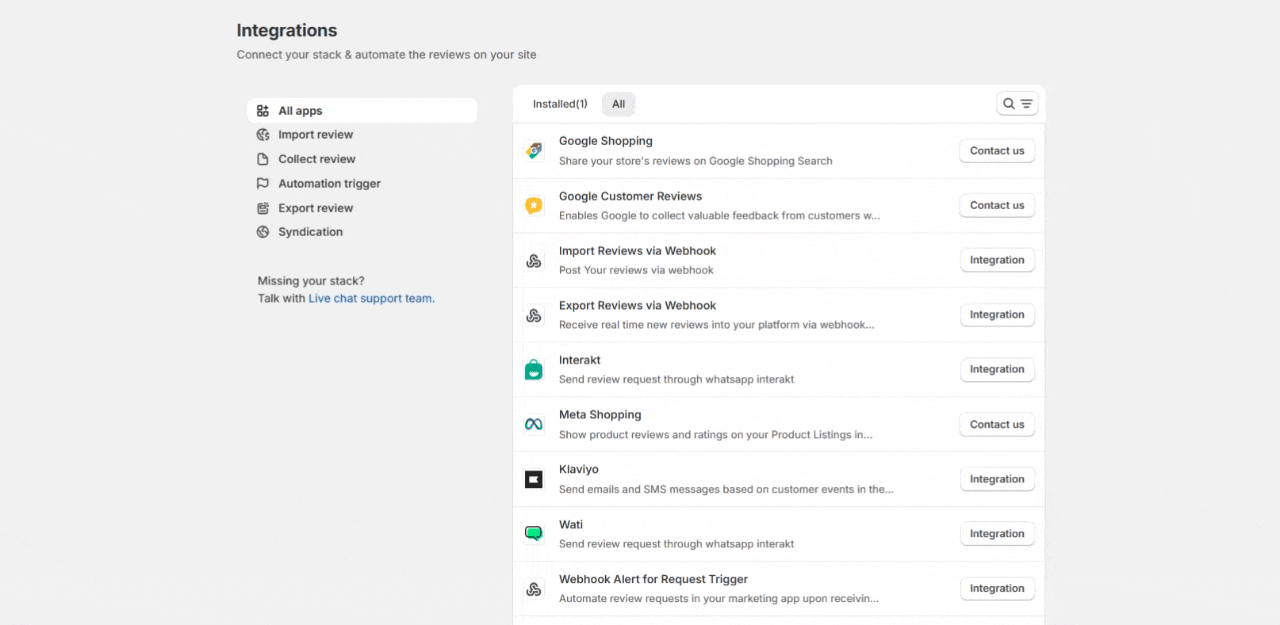The image size is (1280, 625).
Task: Click the Export Reviews via Webhook icon
Action: point(534,316)
